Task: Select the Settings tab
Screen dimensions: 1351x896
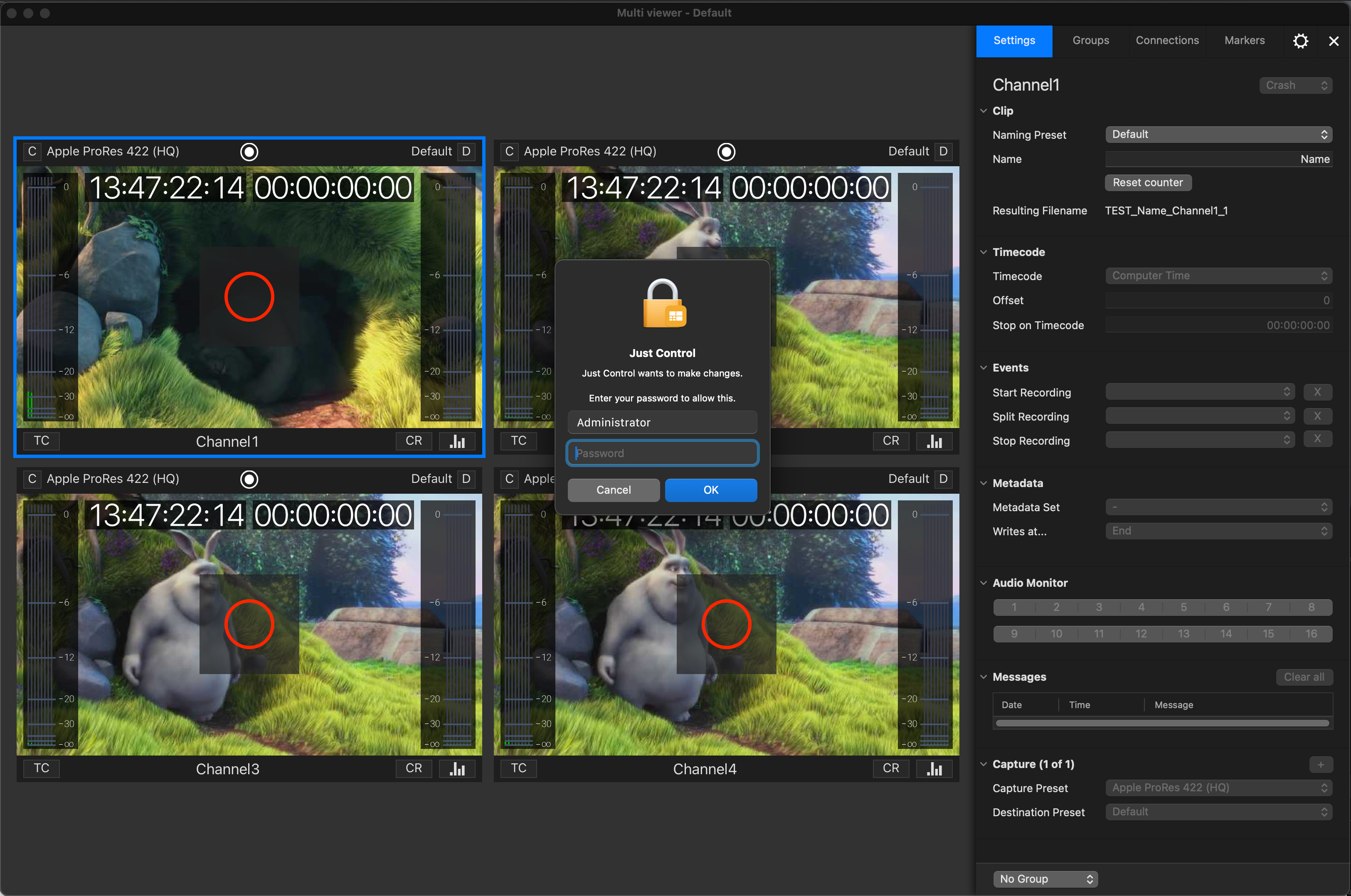Action: [1014, 41]
